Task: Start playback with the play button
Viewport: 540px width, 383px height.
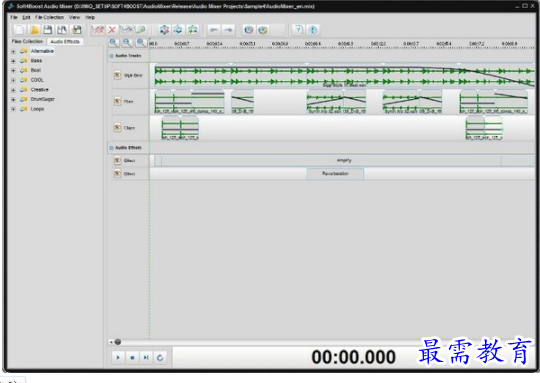Action: [118, 358]
